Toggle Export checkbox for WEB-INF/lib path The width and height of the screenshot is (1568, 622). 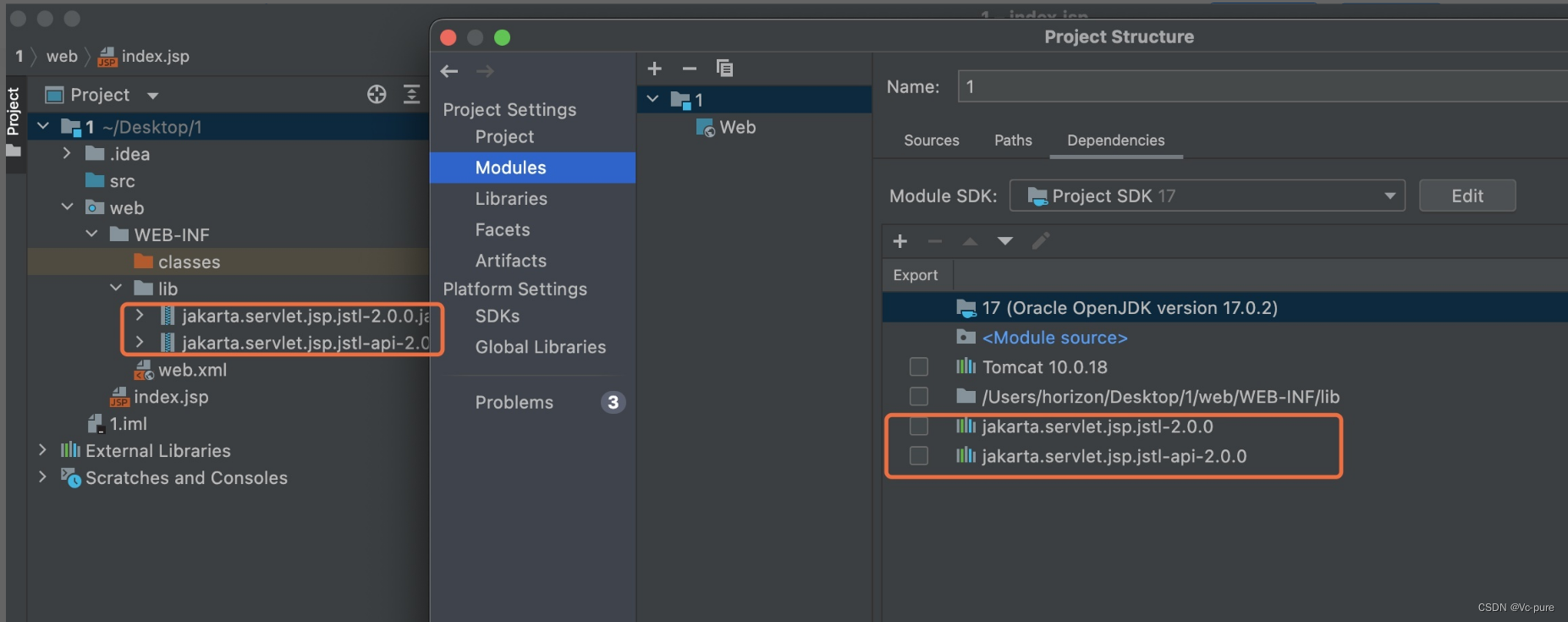point(919,397)
